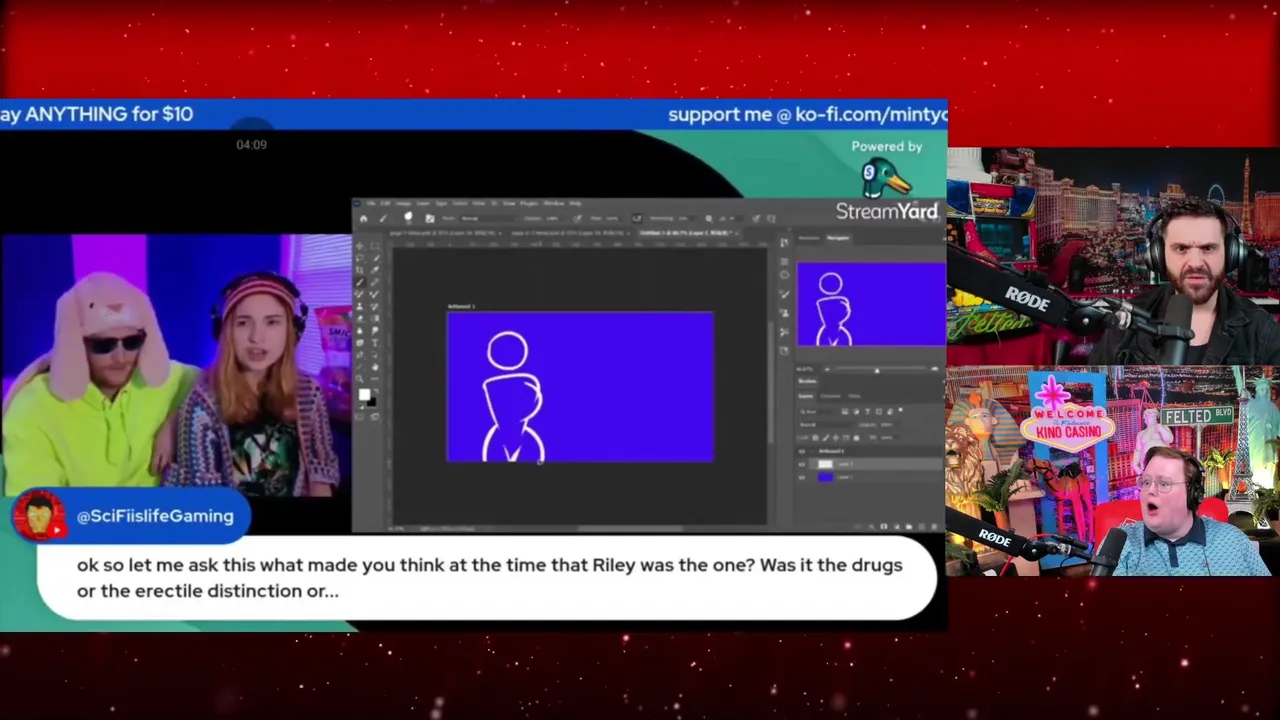Hide the white-thumbnail Layer 2
The width and height of the screenshot is (1280, 720).
coord(801,464)
